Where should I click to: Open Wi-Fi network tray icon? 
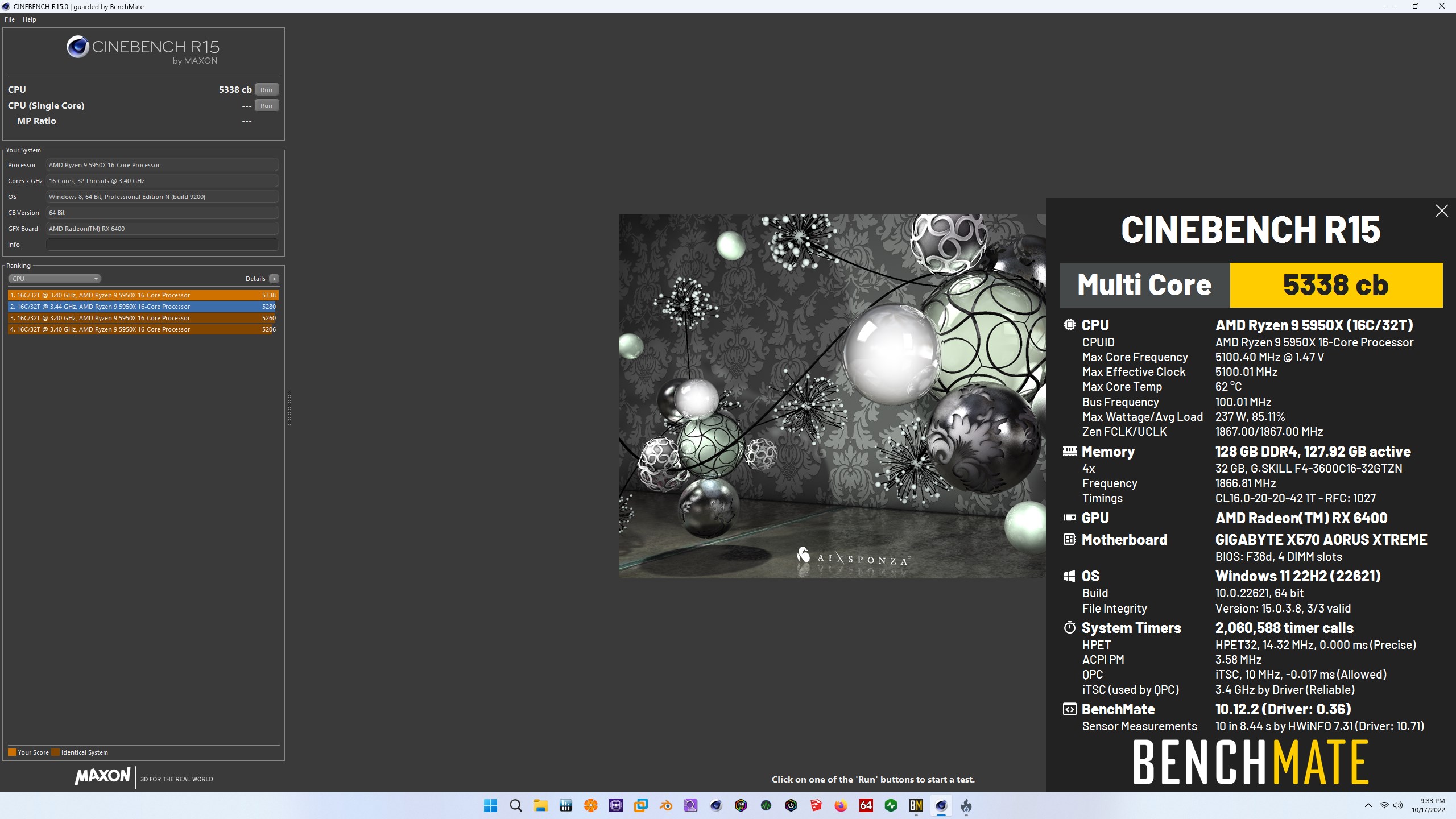pos(1384,806)
